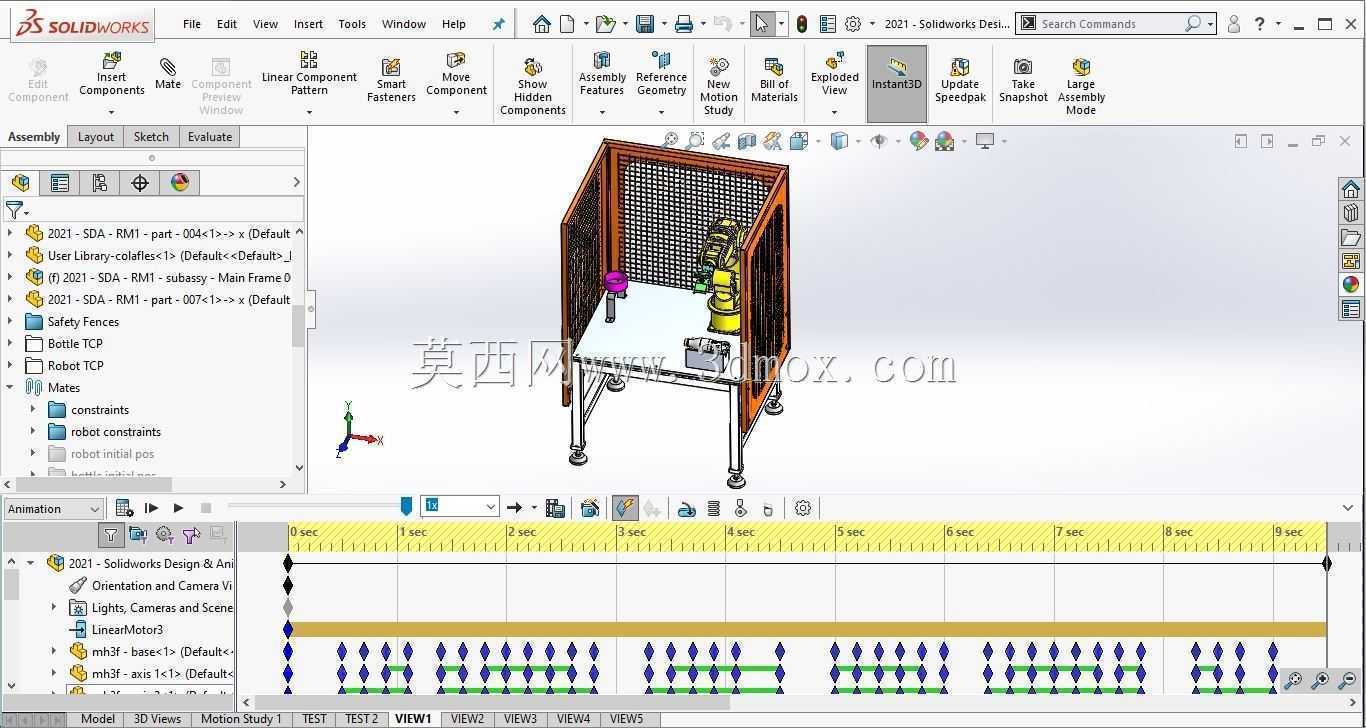Image resolution: width=1366 pixels, height=728 pixels.
Task: Activate the Move Component tool
Action: pos(456,74)
